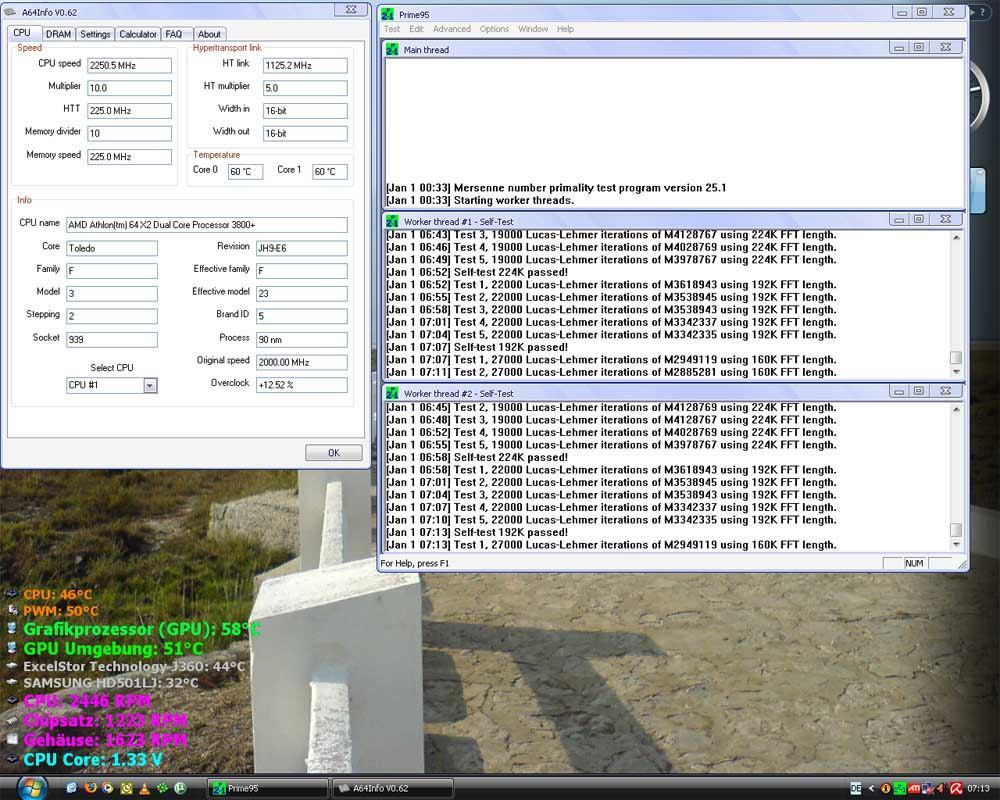Minimize the Worker thread #1 window

point(899,219)
